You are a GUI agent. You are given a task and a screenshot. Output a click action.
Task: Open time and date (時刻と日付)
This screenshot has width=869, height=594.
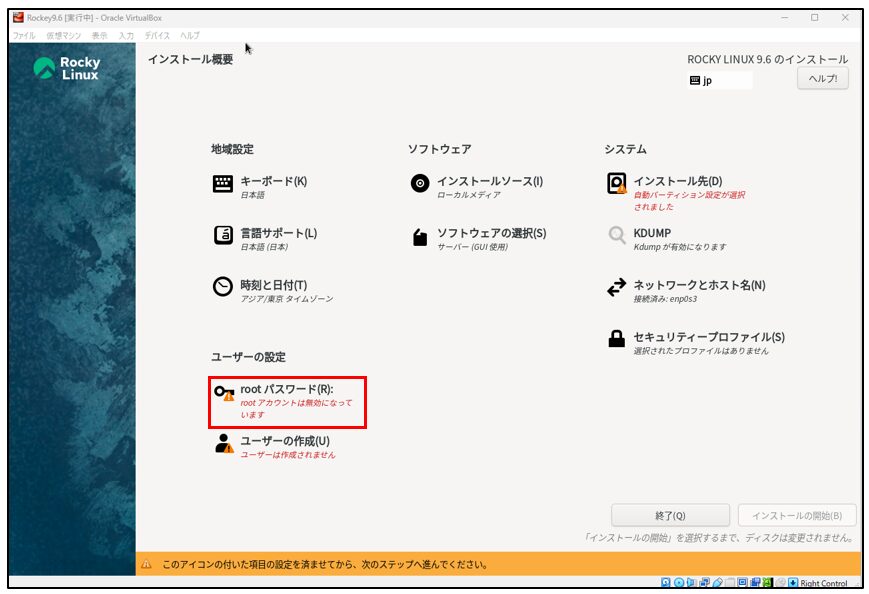coord(272,286)
